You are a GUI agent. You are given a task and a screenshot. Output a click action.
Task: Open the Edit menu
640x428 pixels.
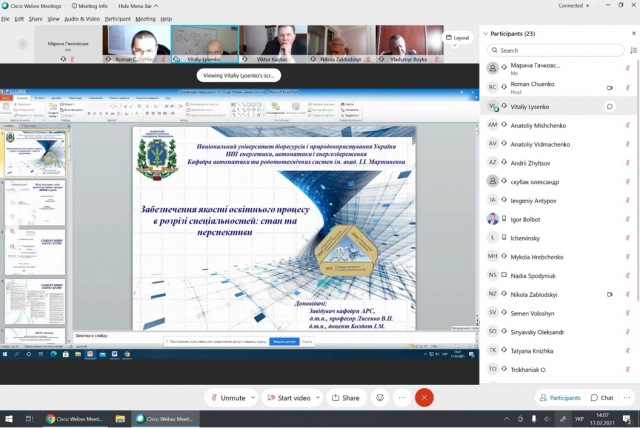pyautogui.click(x=19, y=19)
